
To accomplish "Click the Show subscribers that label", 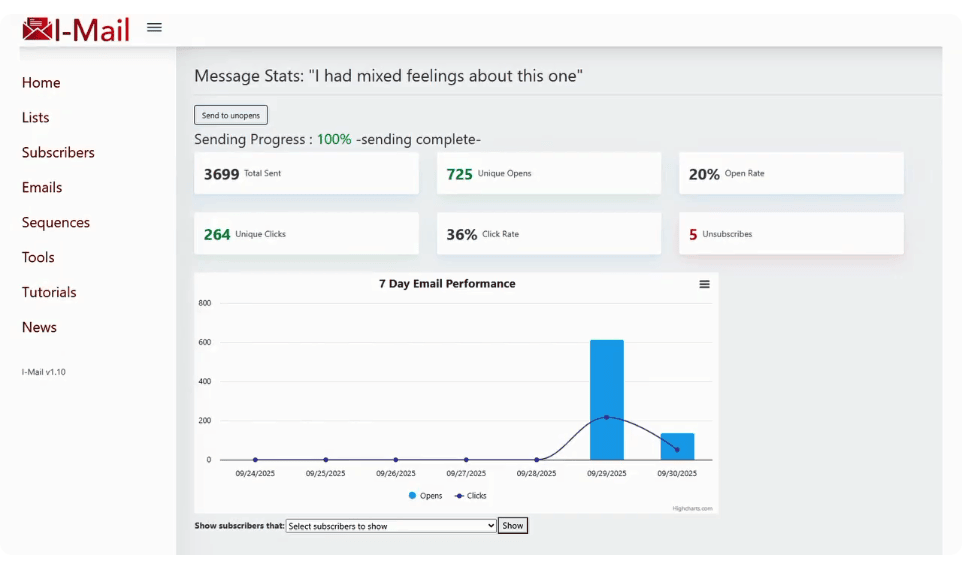I will tap(239, 526).
